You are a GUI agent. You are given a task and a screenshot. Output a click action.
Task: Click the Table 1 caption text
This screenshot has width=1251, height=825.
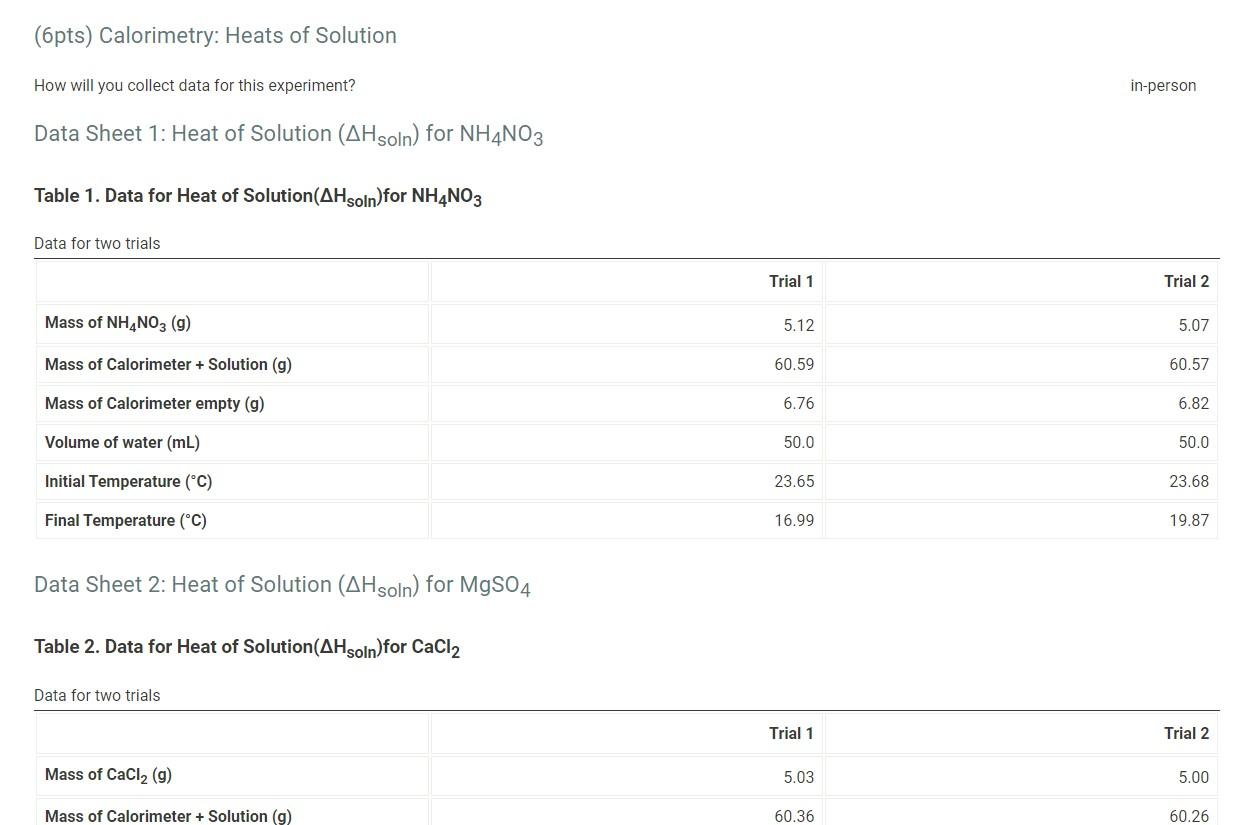point(257,196)
